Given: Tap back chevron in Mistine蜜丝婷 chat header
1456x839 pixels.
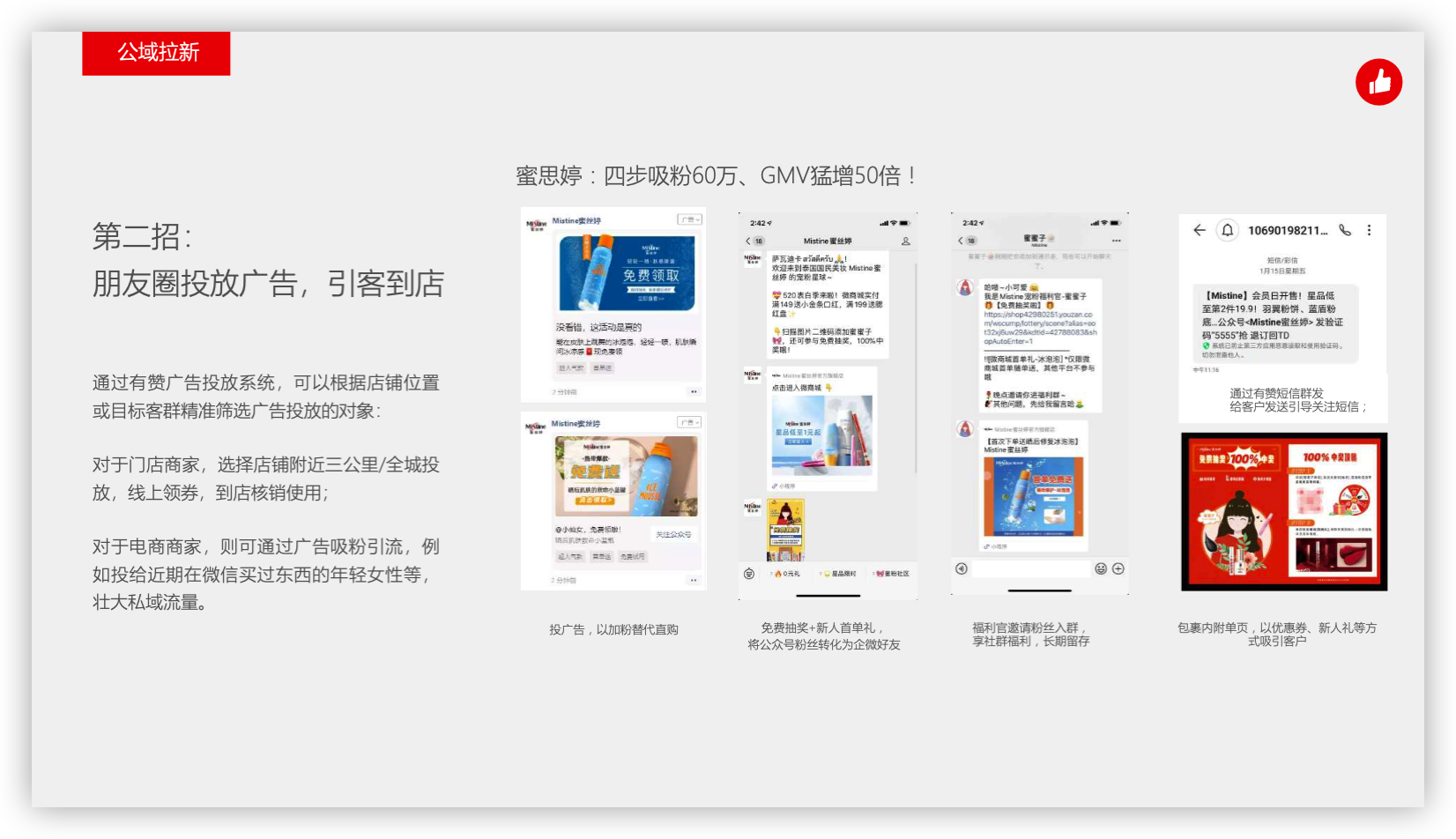Looking at the screenshot, I should click(x=748, y=241).
